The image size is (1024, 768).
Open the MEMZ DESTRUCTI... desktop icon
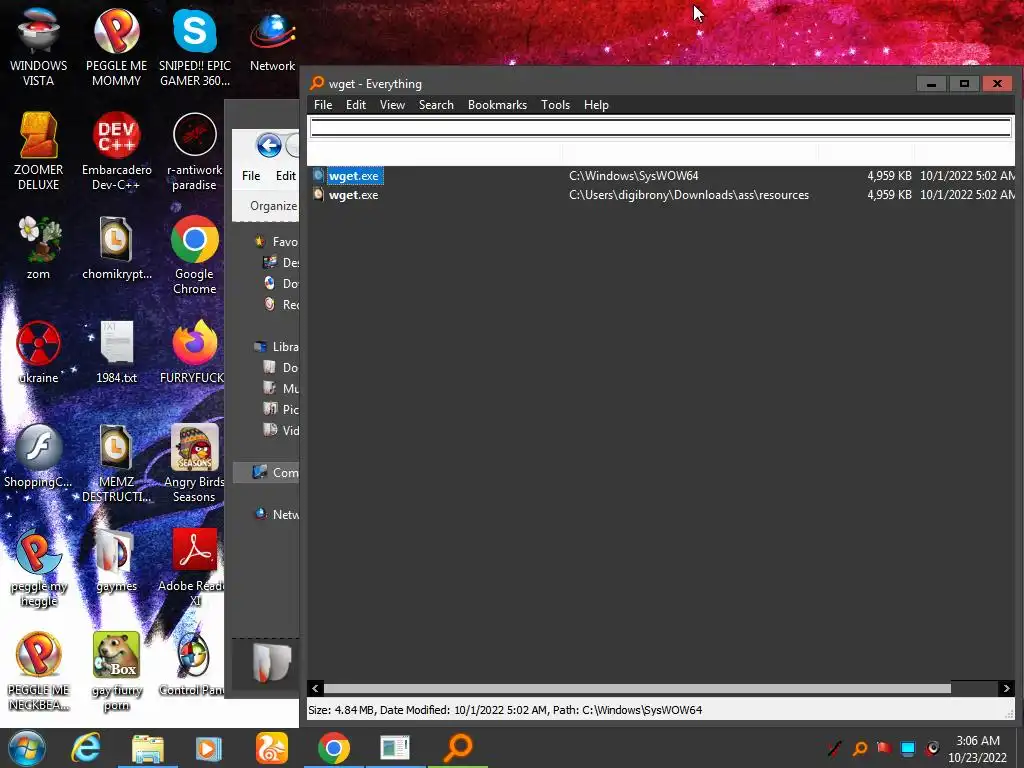116,462
